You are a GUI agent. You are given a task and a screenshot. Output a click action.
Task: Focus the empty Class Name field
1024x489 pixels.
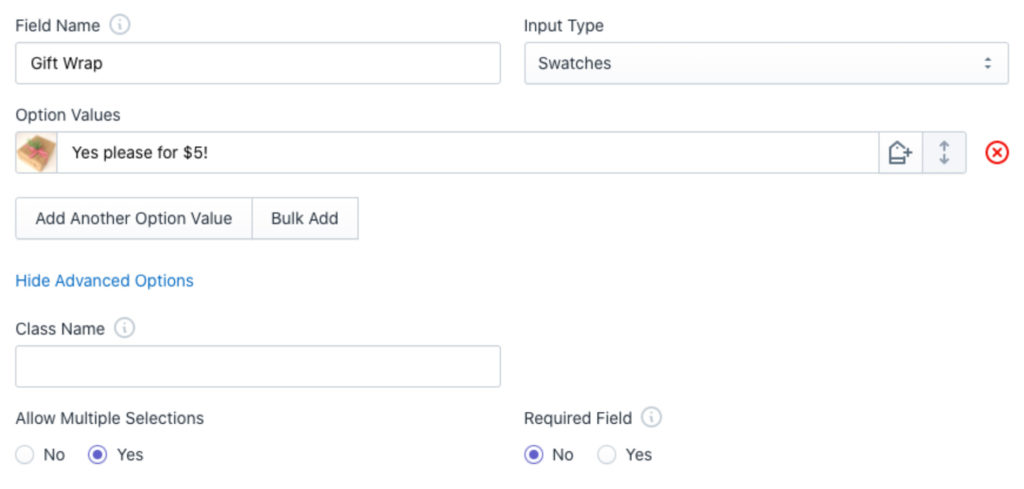[x=257, y=366]
